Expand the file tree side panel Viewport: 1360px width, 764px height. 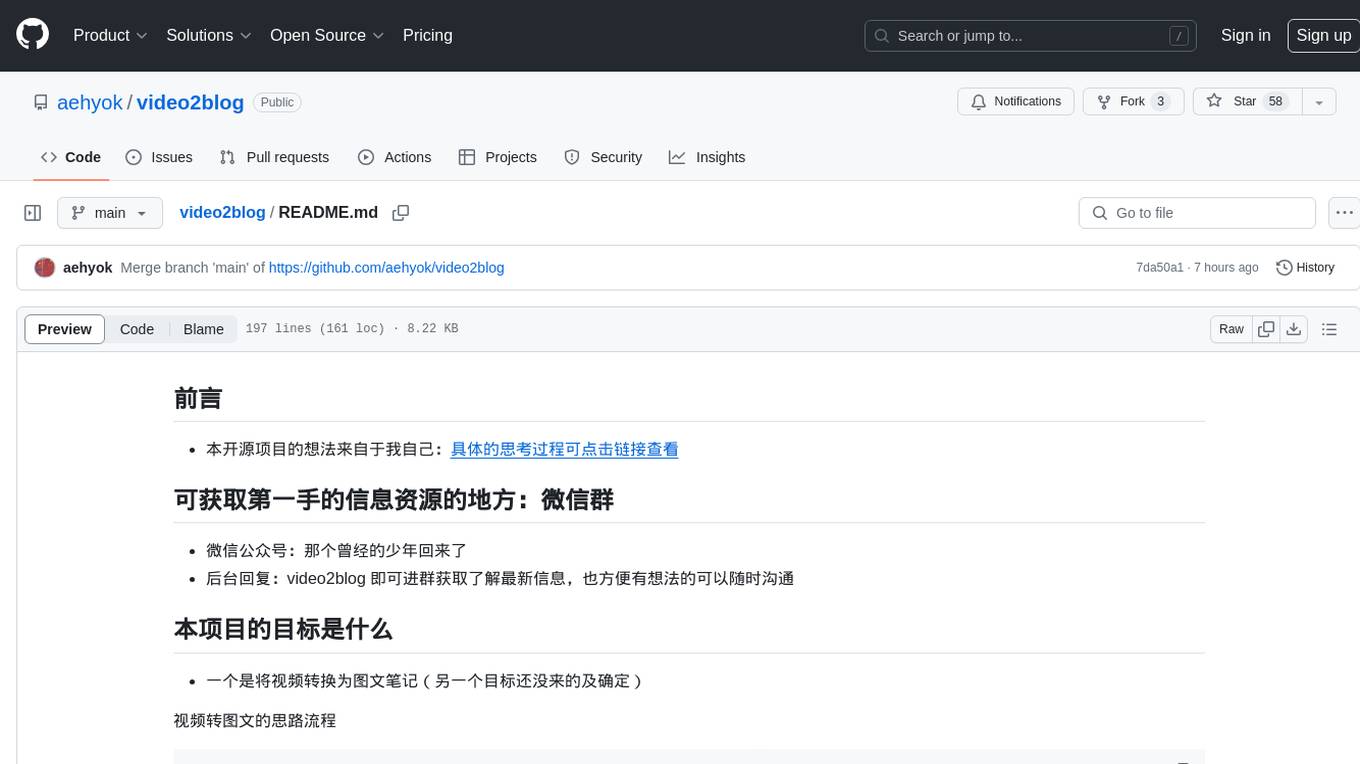33,213
